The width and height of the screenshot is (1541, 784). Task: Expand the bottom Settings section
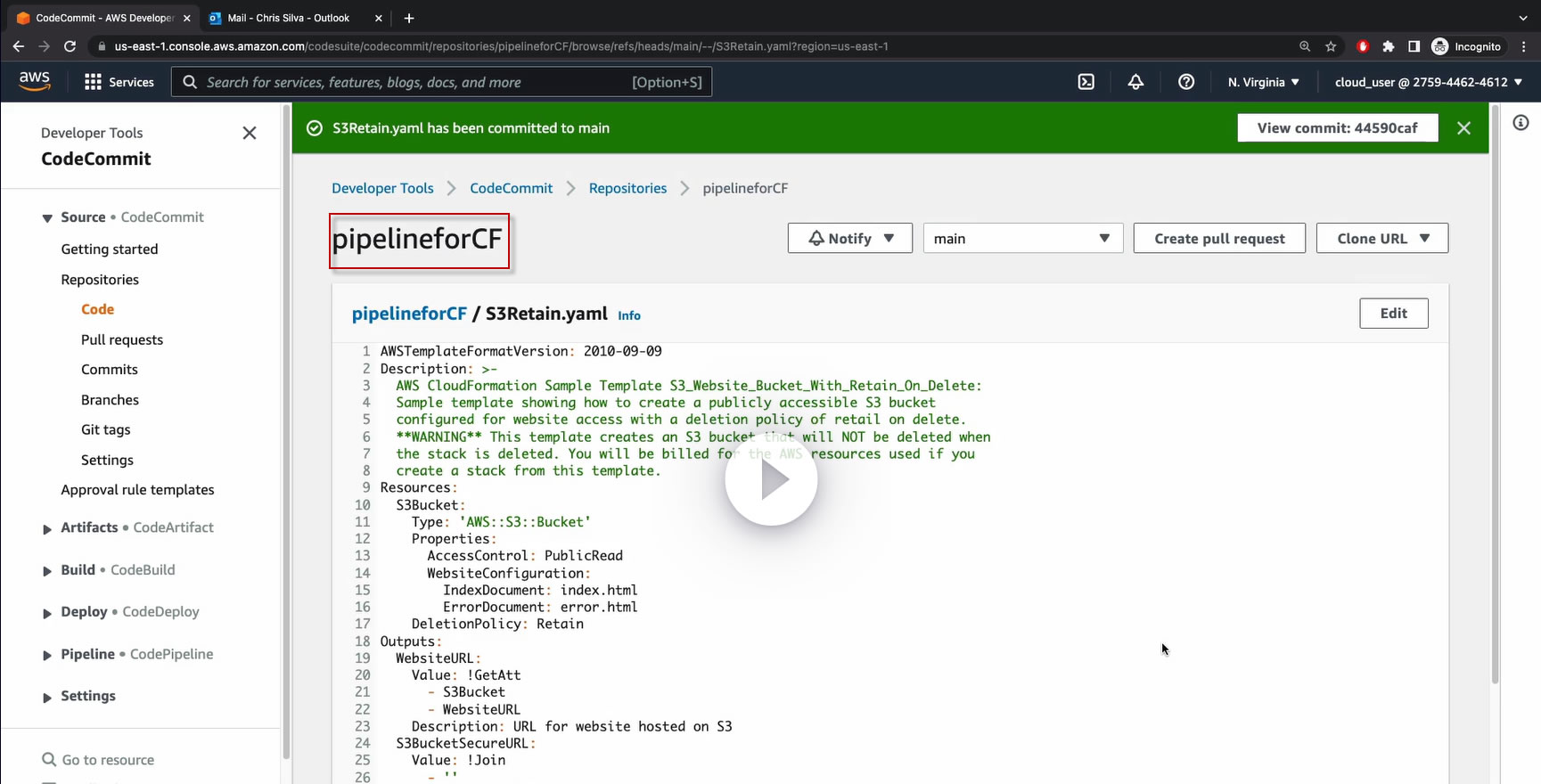click(47, 698)
